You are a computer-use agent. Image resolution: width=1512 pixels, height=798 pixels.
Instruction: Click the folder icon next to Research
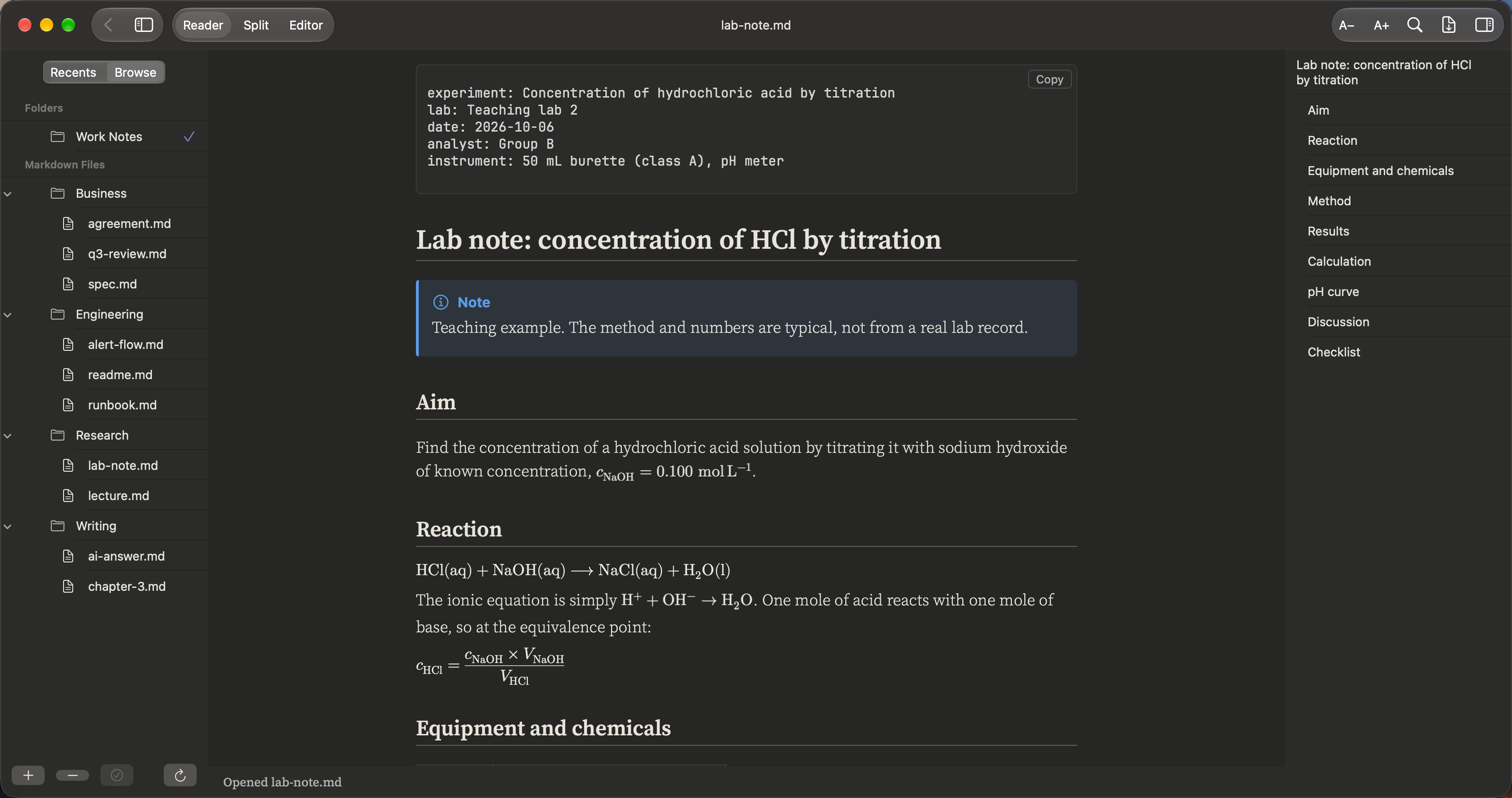(x=57, y=436)
